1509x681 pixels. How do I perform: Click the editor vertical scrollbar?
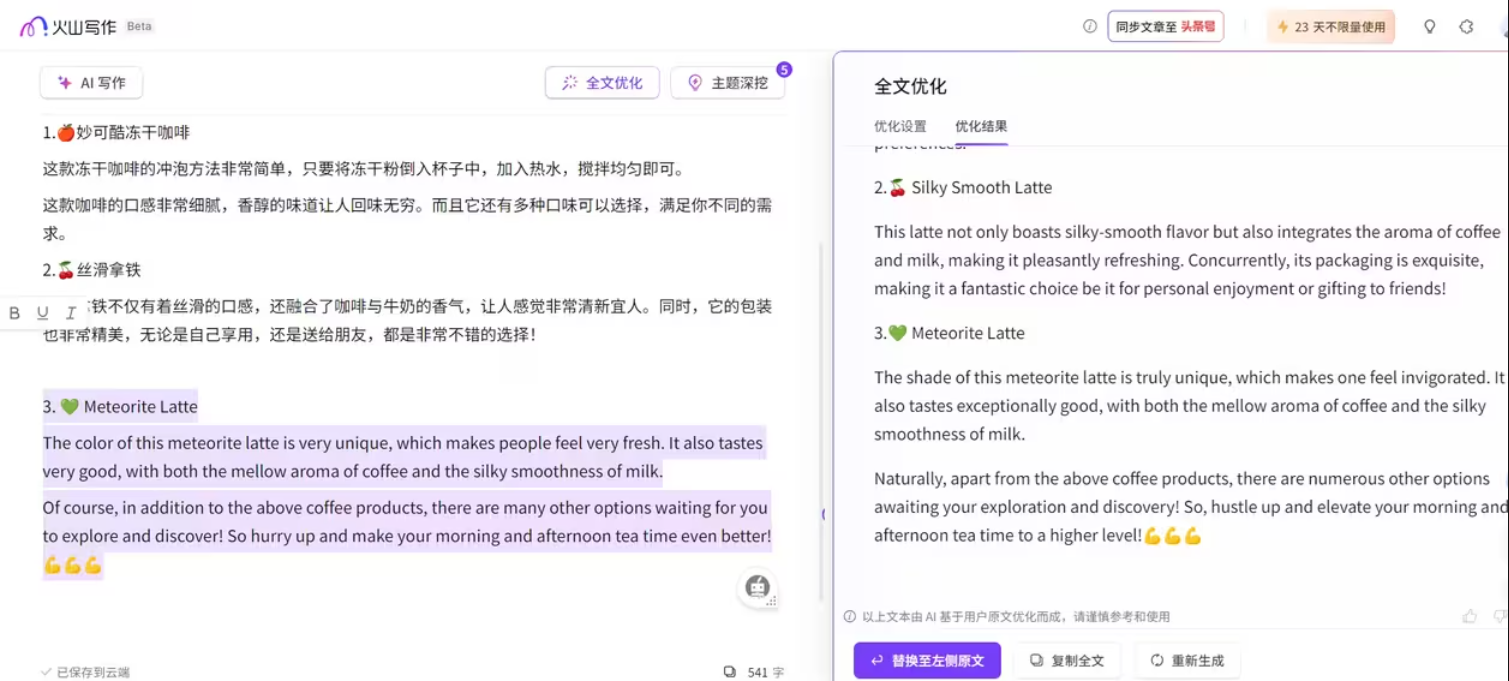point(820,420)
